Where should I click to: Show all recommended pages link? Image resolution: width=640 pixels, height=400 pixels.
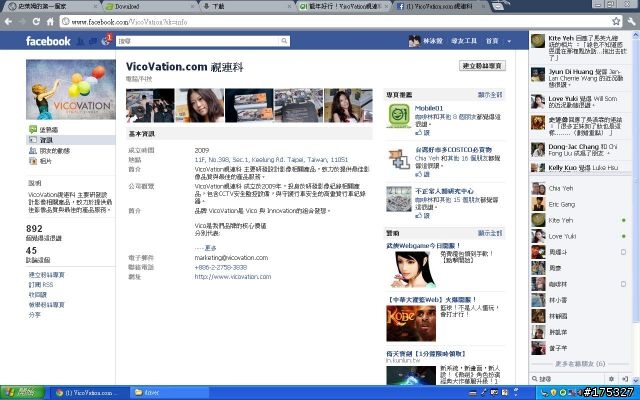coord(490,95)
